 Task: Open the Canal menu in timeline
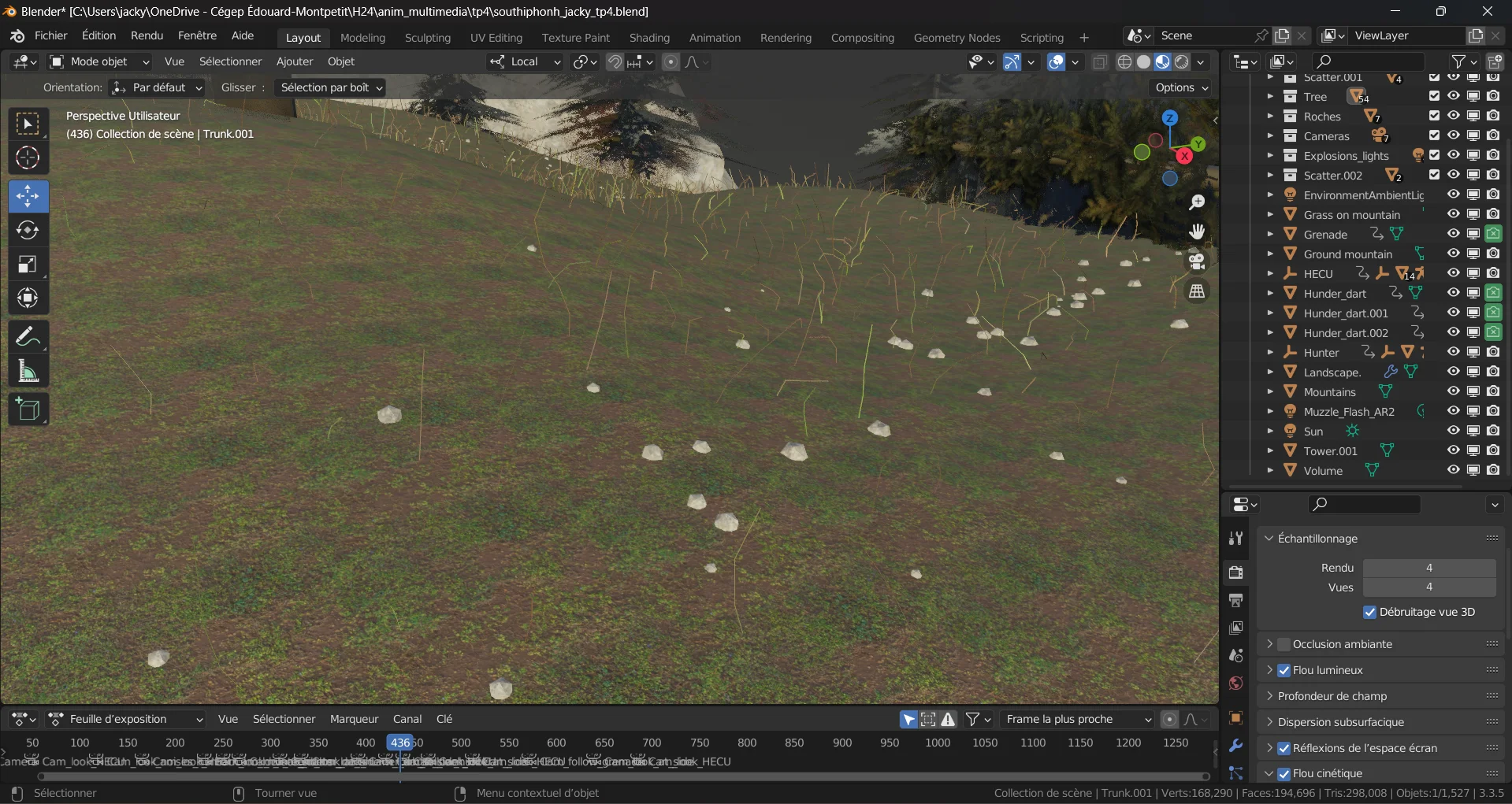click(407, 719)
